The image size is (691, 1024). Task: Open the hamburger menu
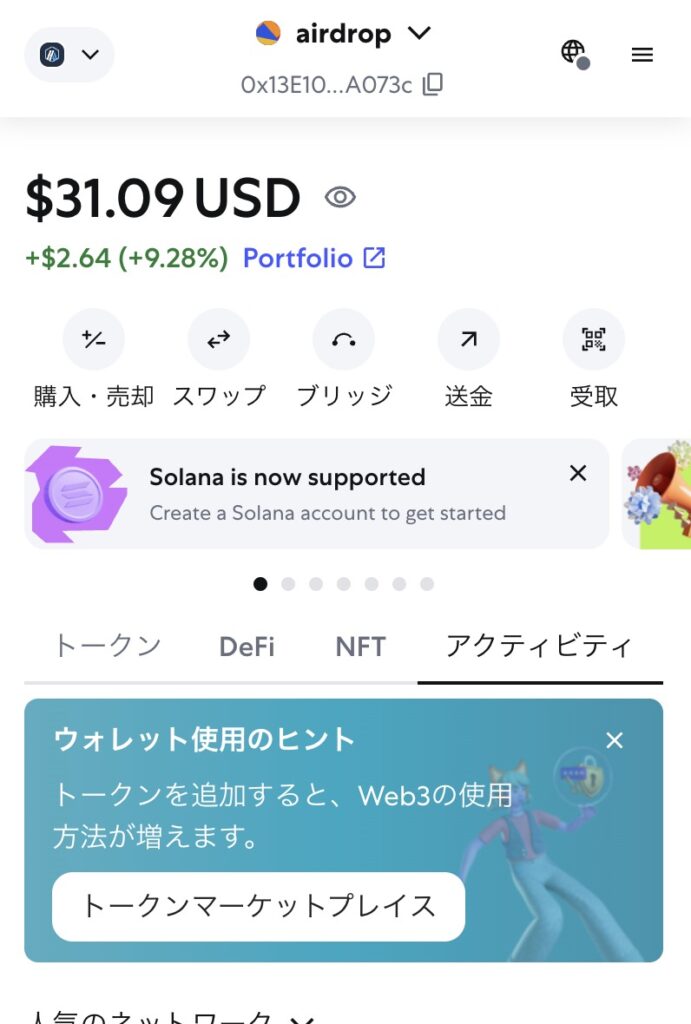(642, 55)
